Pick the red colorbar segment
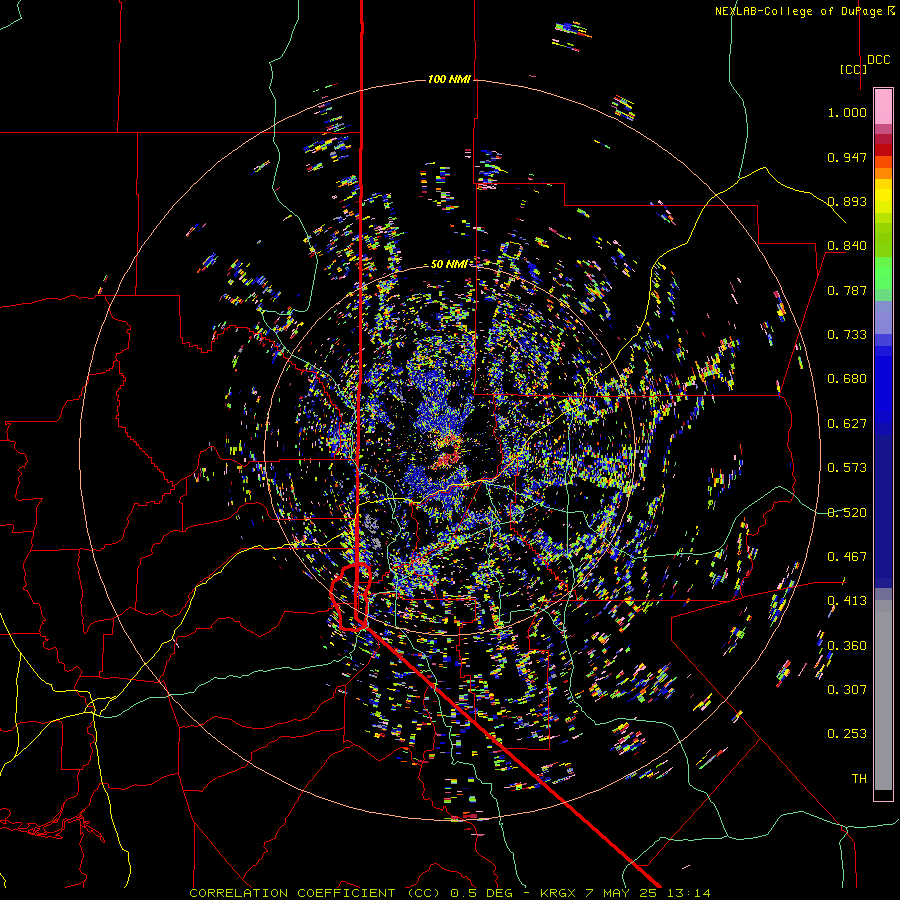 (x=883, y=149)
